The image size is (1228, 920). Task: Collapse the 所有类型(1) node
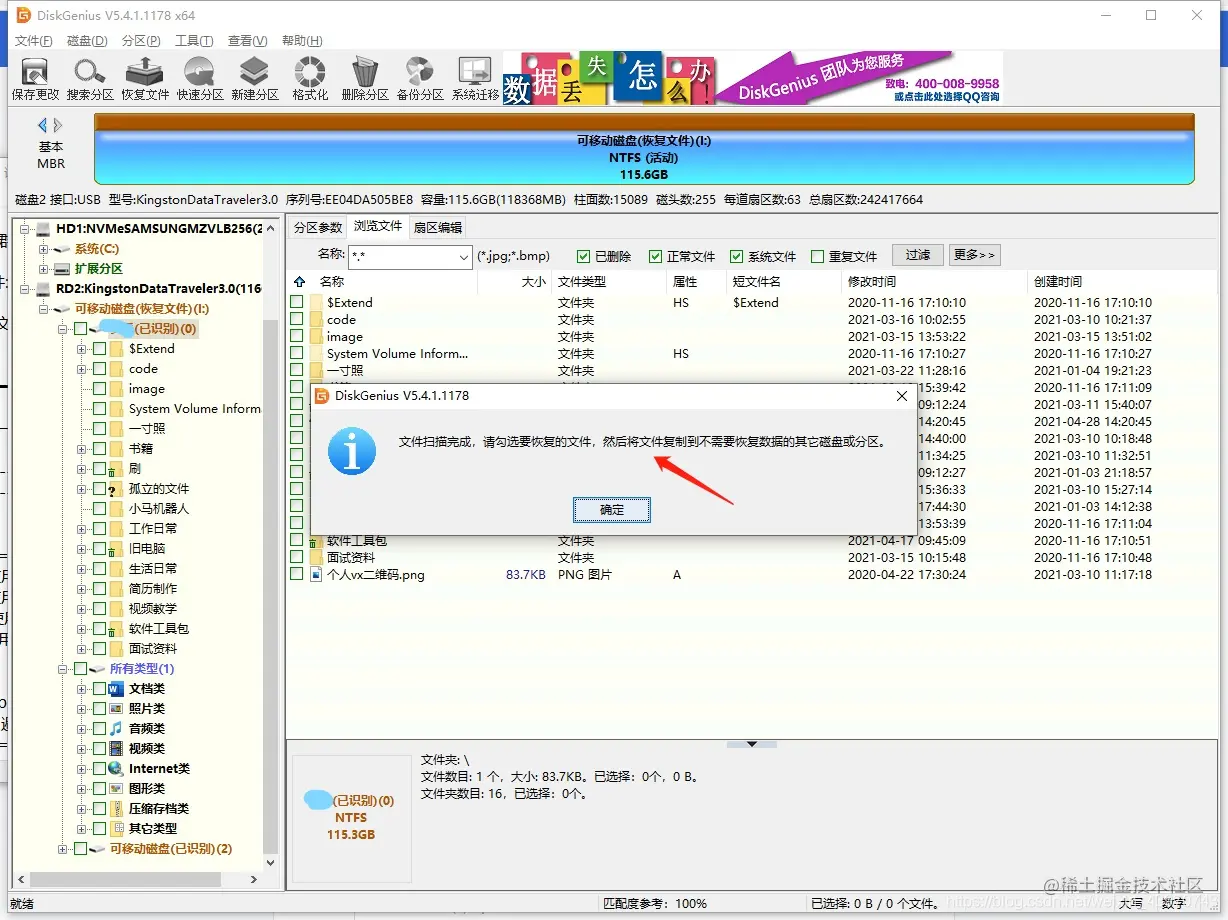point(63,669)
